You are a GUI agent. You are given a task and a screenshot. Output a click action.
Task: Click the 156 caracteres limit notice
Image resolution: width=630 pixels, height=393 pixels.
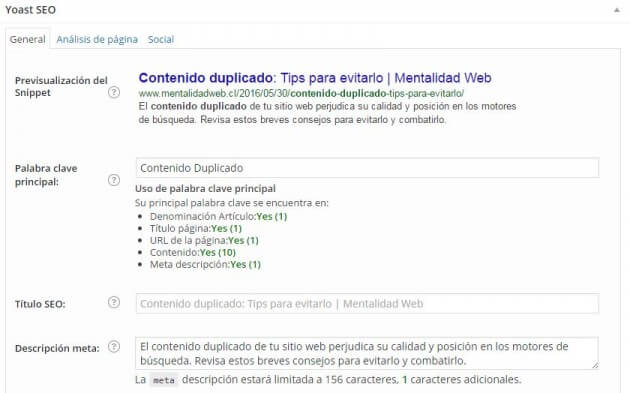coord(328,379)
